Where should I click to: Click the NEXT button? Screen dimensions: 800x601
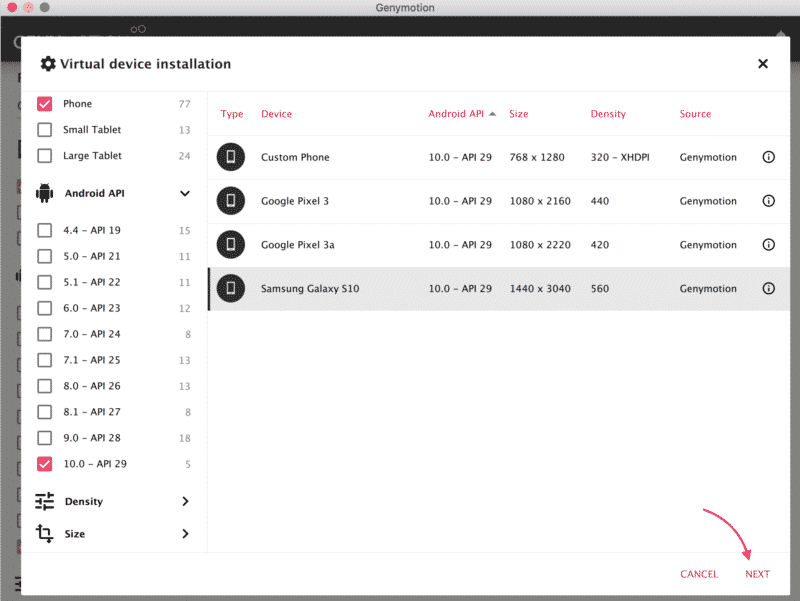pyautogui.click(x=757, y=573)
